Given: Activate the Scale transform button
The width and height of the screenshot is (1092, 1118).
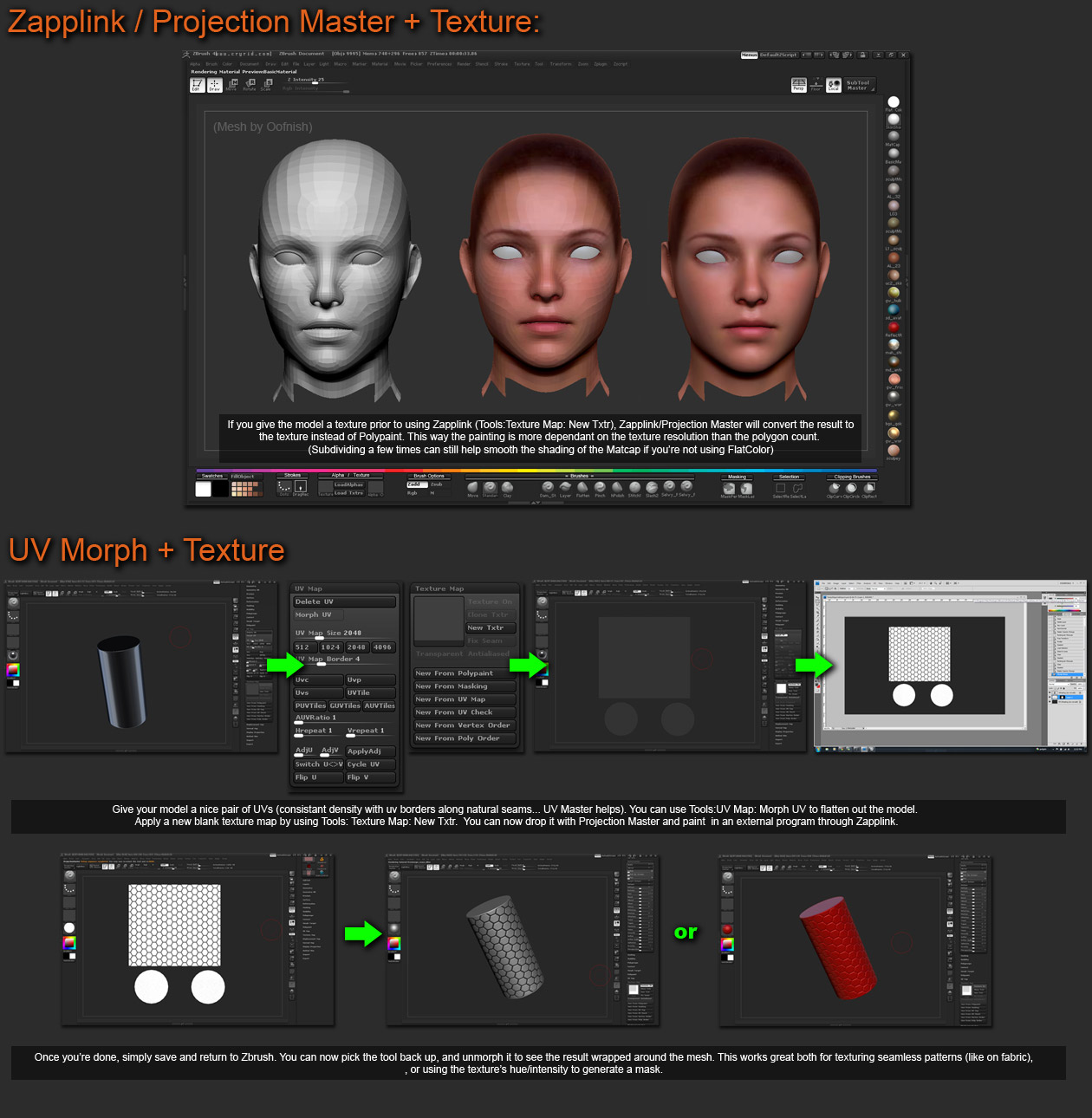Looking at the screenshot, I should 266,84.
